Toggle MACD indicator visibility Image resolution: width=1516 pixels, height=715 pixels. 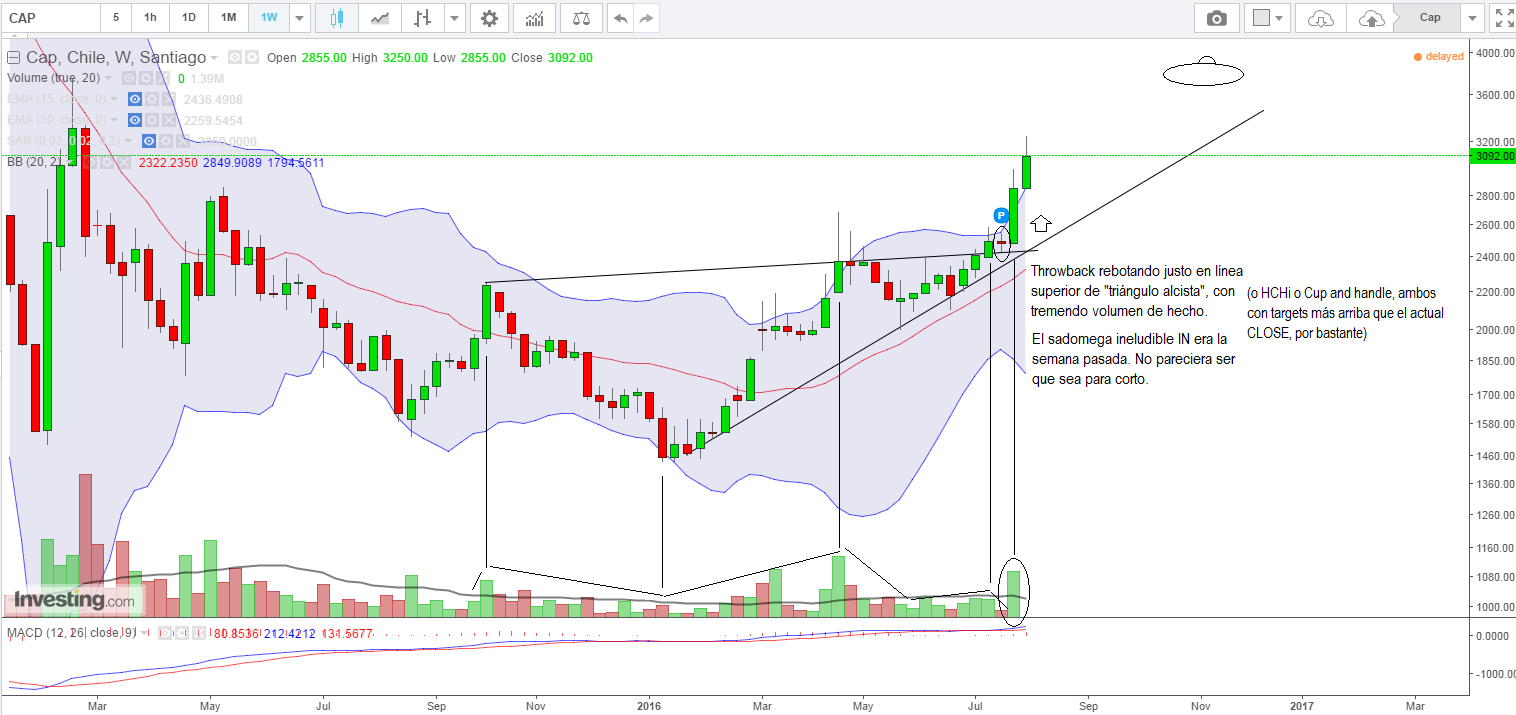(164, 633)
